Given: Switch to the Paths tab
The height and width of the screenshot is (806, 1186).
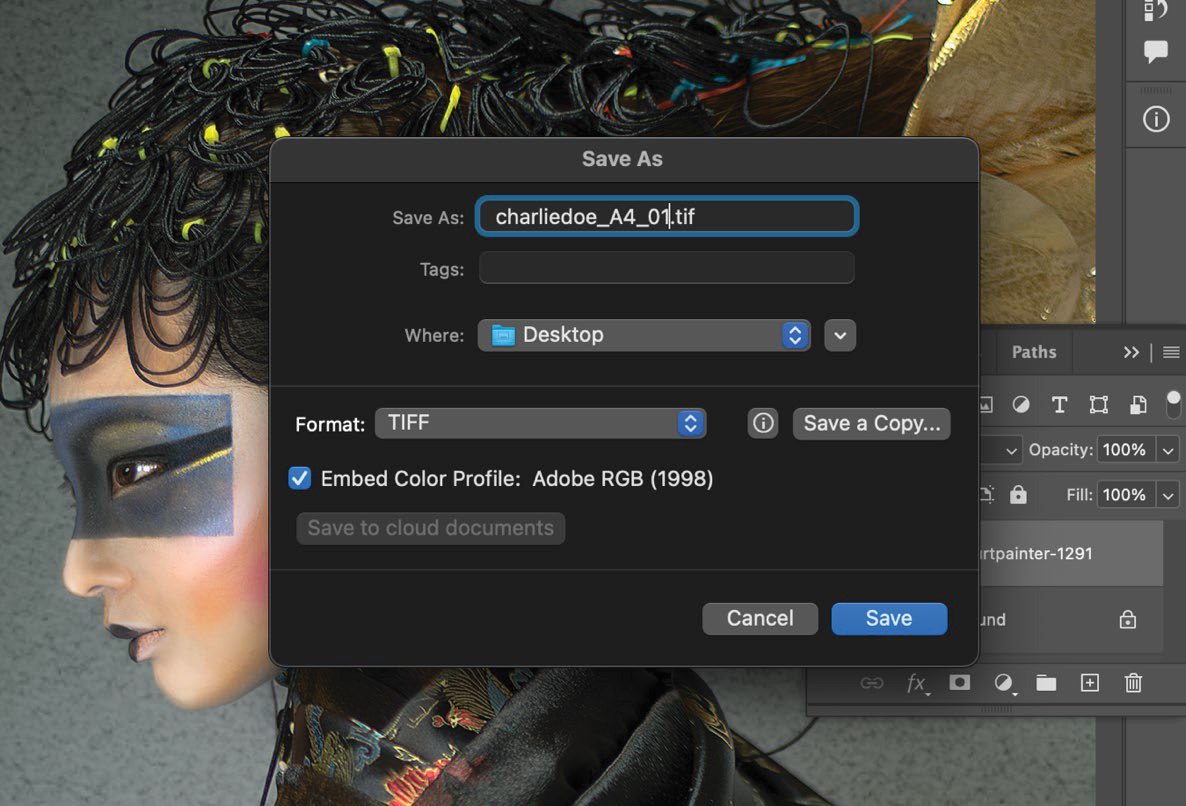Looking at the screenshot, I should click(x=1034, y=352).
